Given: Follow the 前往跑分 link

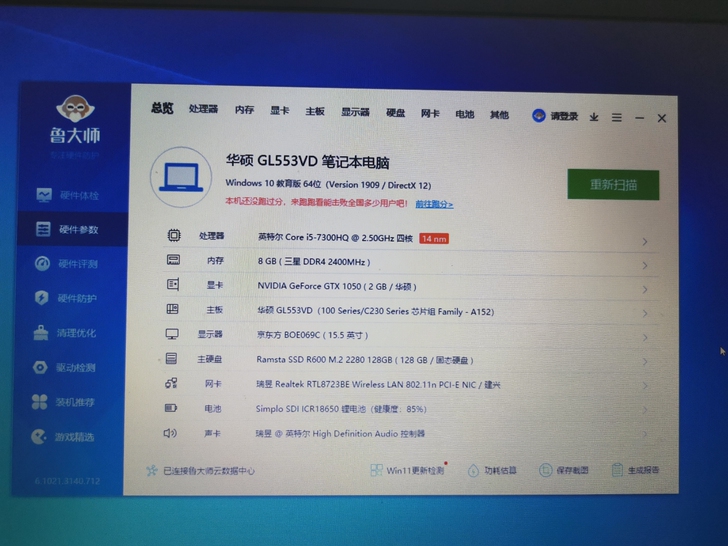Looking at the screenshot, I should (434, 204).
